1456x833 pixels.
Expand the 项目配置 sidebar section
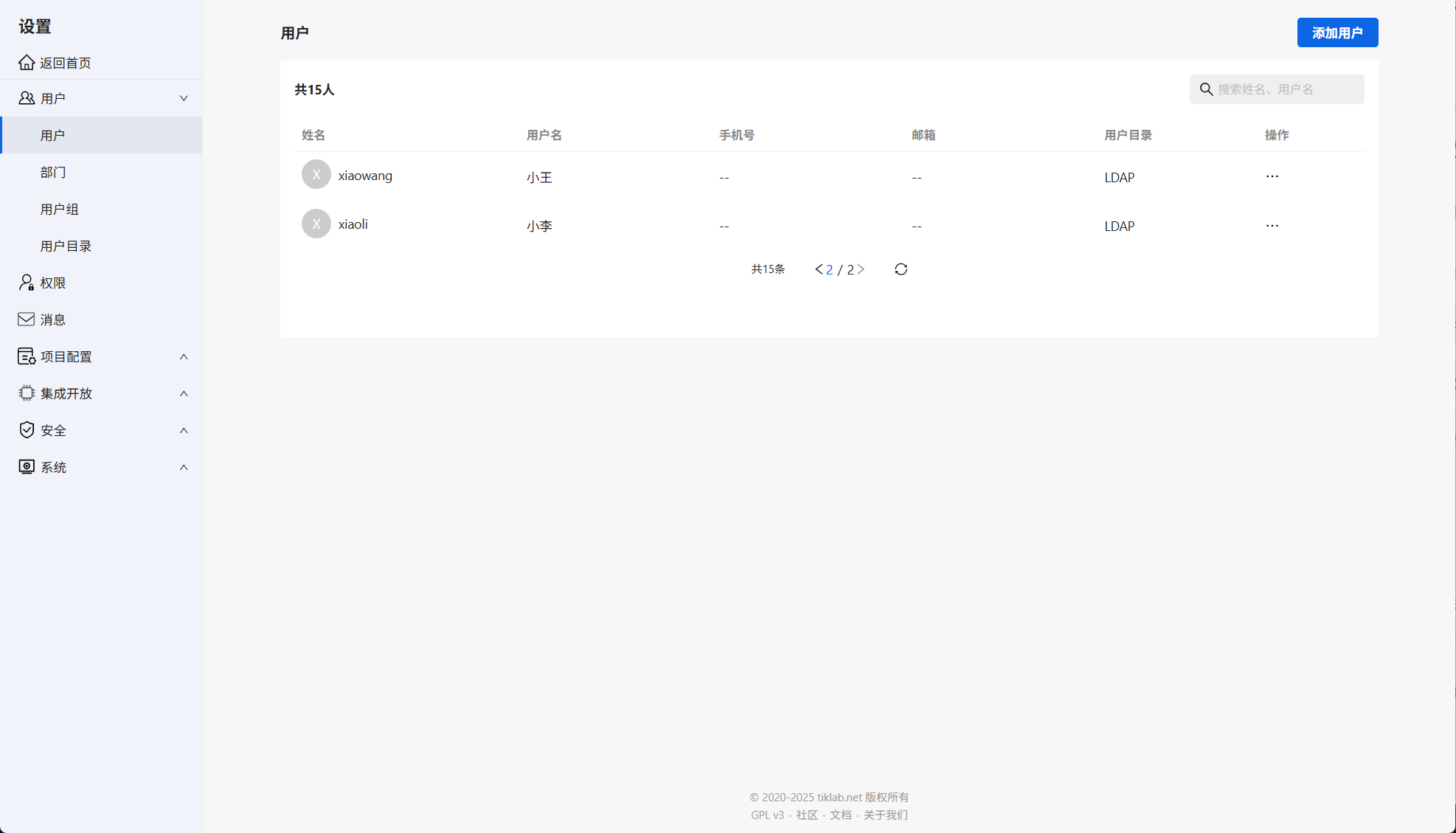click(x=184, y=356)
